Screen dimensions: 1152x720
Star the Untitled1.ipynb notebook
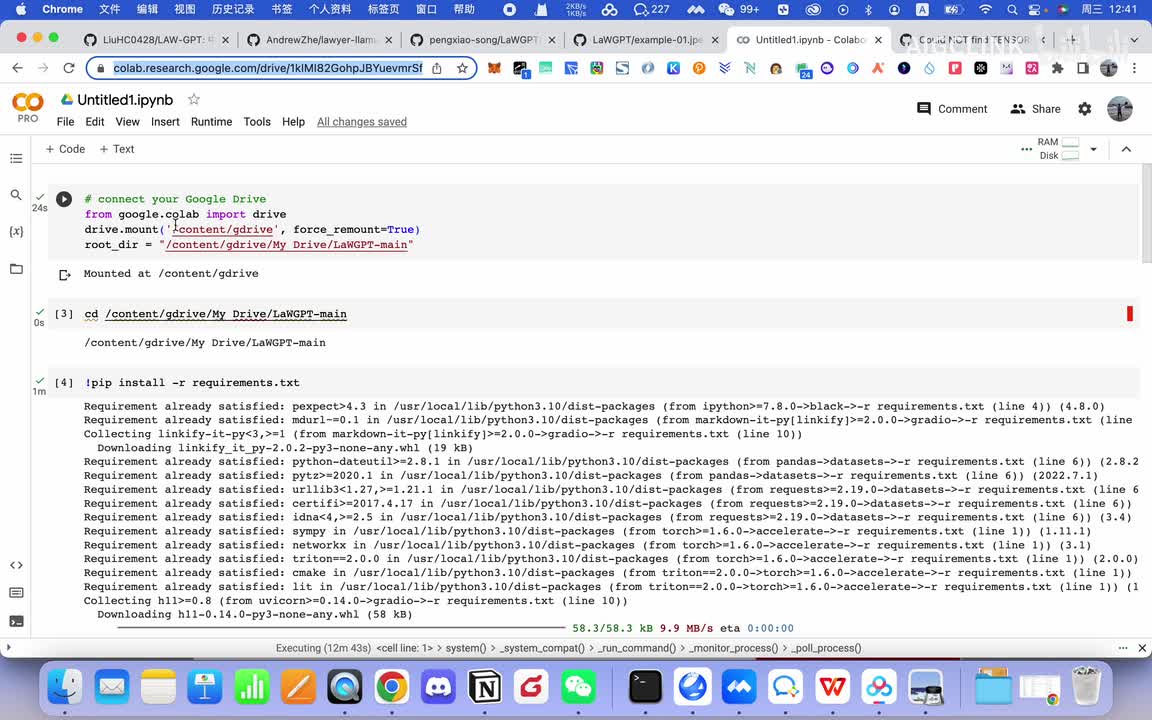tap(194, 100)
